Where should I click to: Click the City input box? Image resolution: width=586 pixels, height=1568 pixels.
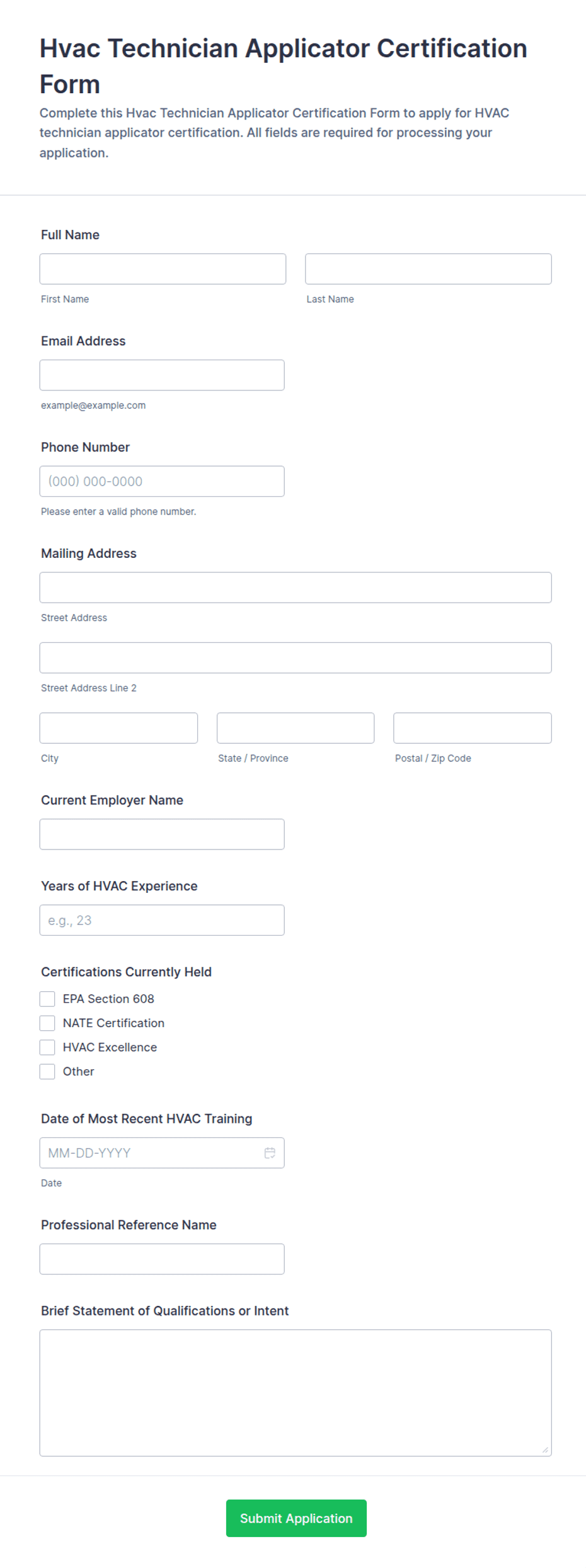pyautogui.click(x=118, y=728)
